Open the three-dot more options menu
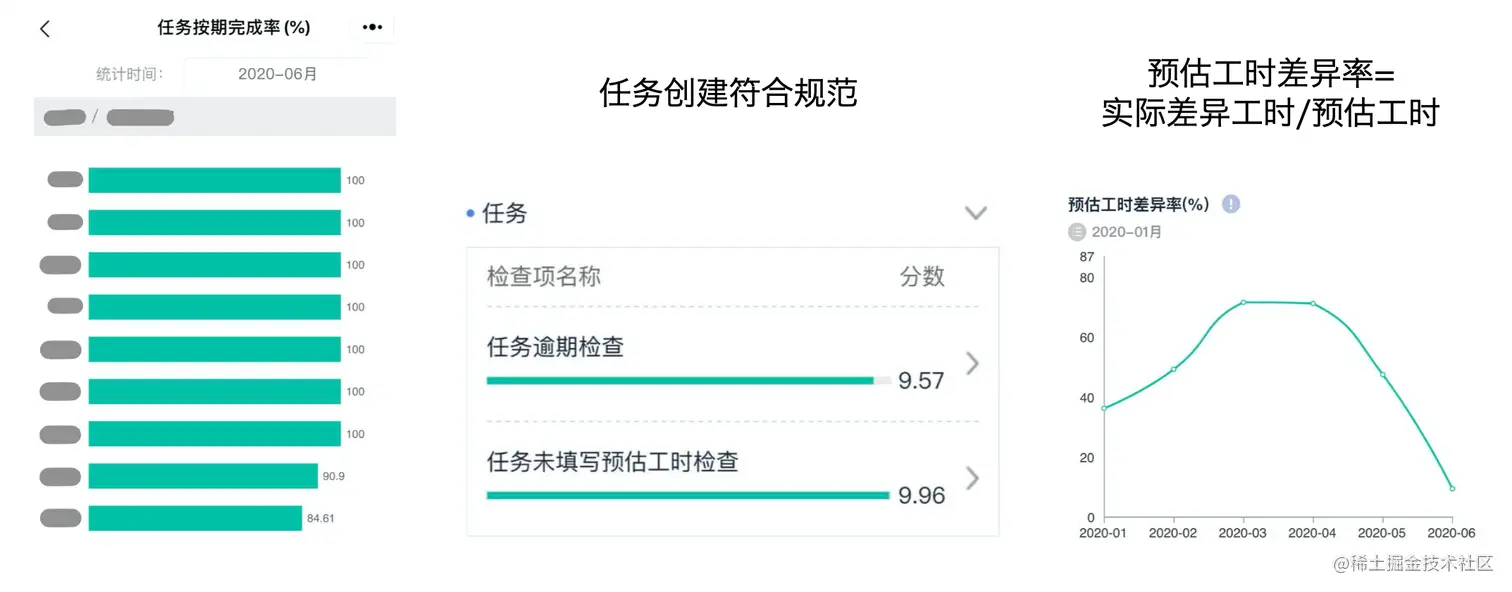 (373, 28)
